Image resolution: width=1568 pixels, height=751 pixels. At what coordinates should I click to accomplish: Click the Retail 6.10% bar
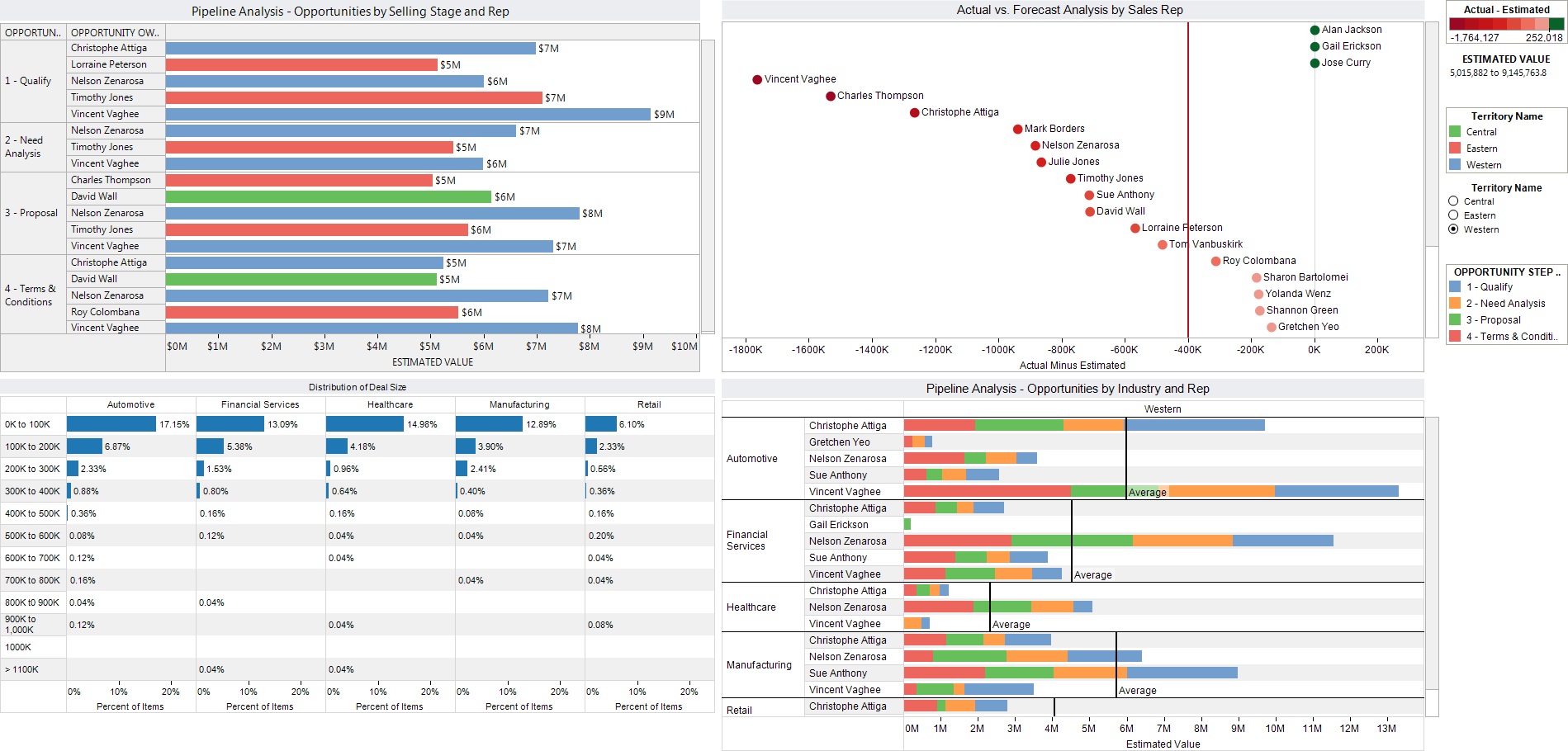601,424
